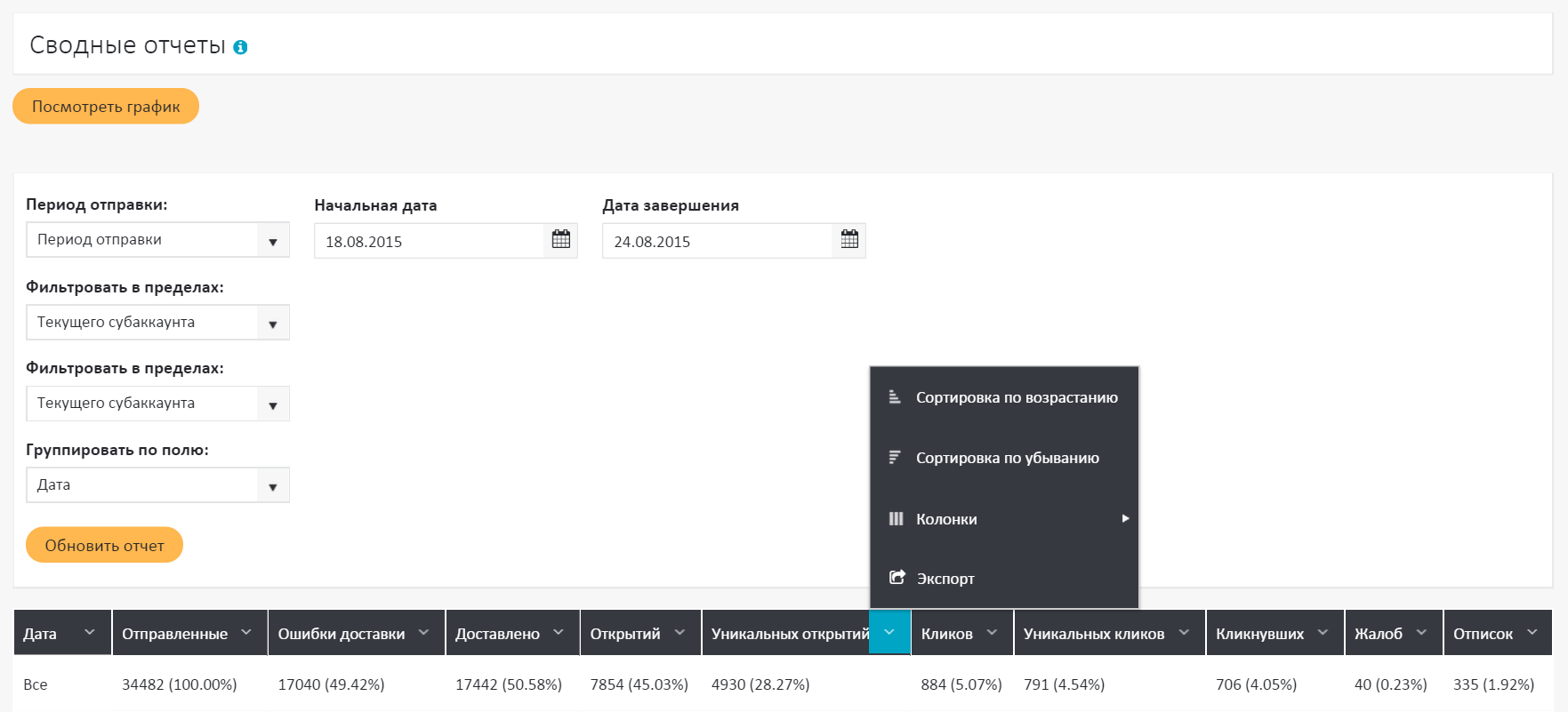This screenshot has width=1568, height=712.
Task: Open the Дата column header menu chevron
Action: pos(89,632)
